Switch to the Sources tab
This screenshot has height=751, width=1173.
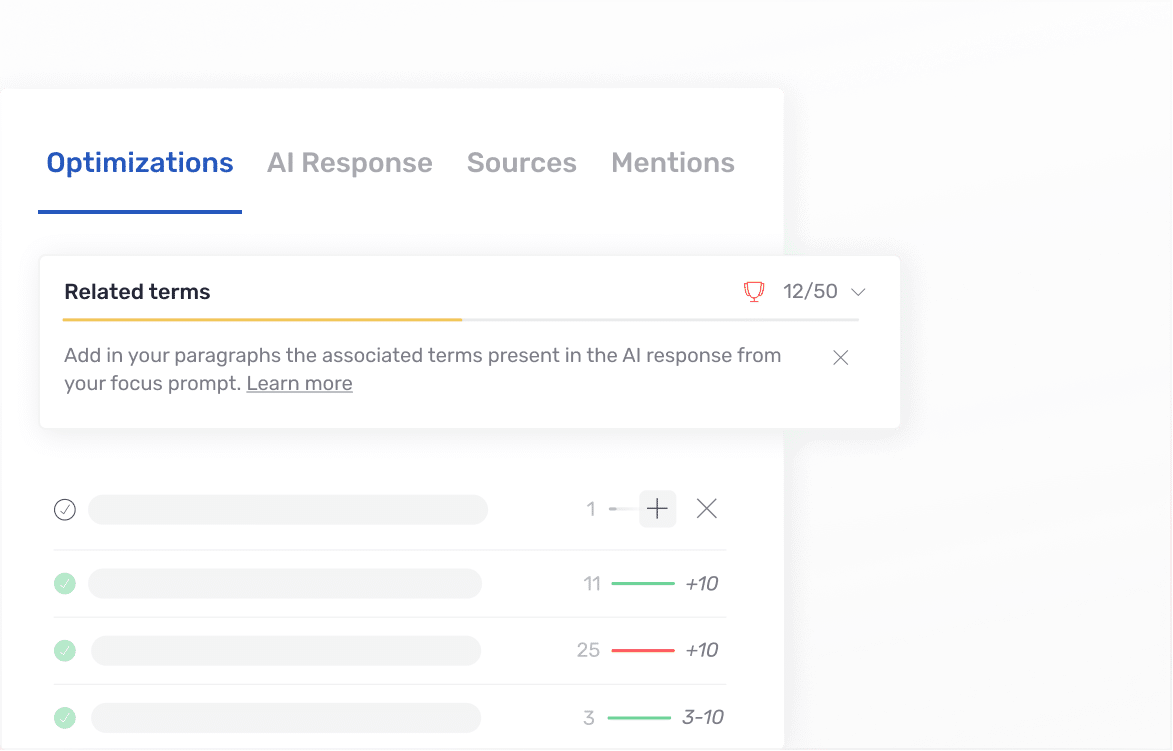coord(521,162)
